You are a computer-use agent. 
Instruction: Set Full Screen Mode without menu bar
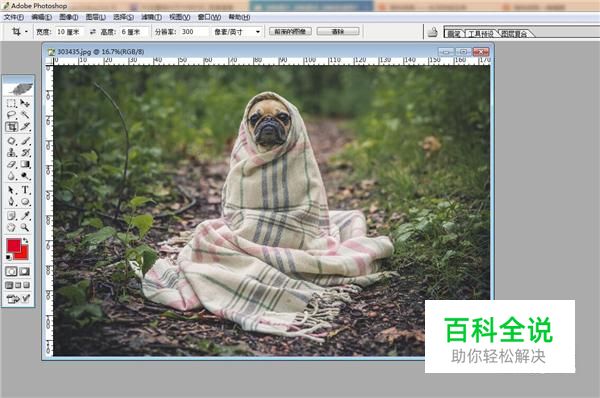pos(26,285)
